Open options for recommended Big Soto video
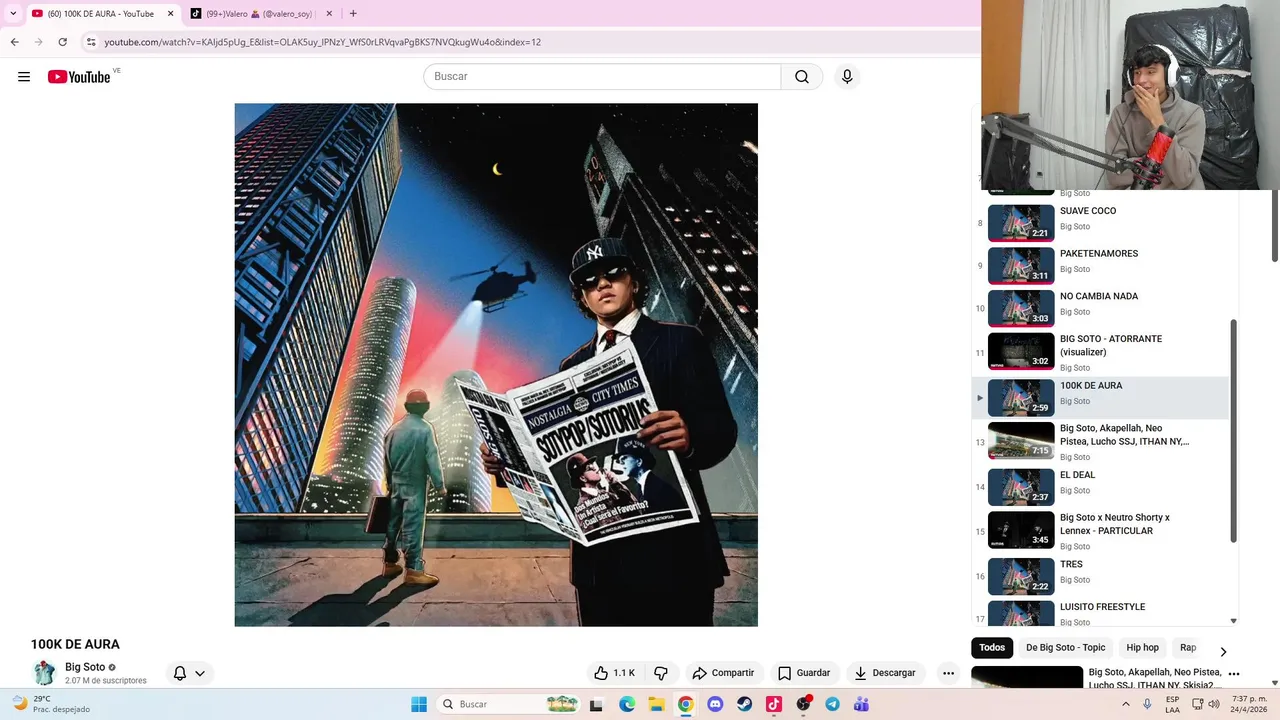The image size is (1280, 720). pyautogui.click(x=1233, y=674)
